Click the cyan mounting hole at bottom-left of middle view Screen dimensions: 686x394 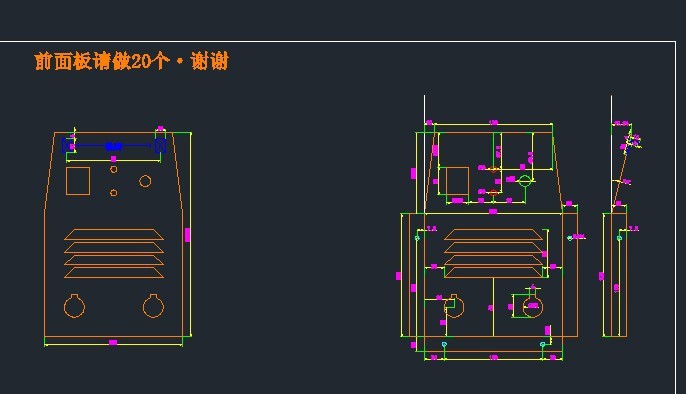444,345
